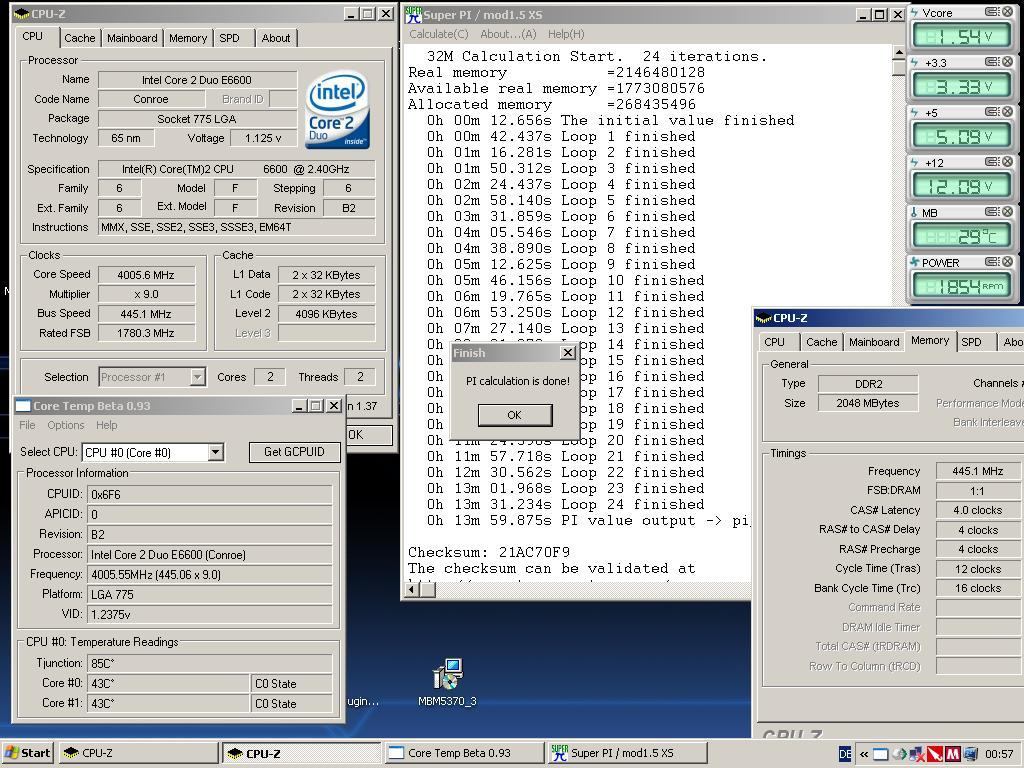Click the lightning bolt icon beside Vcore

point(914,12)
